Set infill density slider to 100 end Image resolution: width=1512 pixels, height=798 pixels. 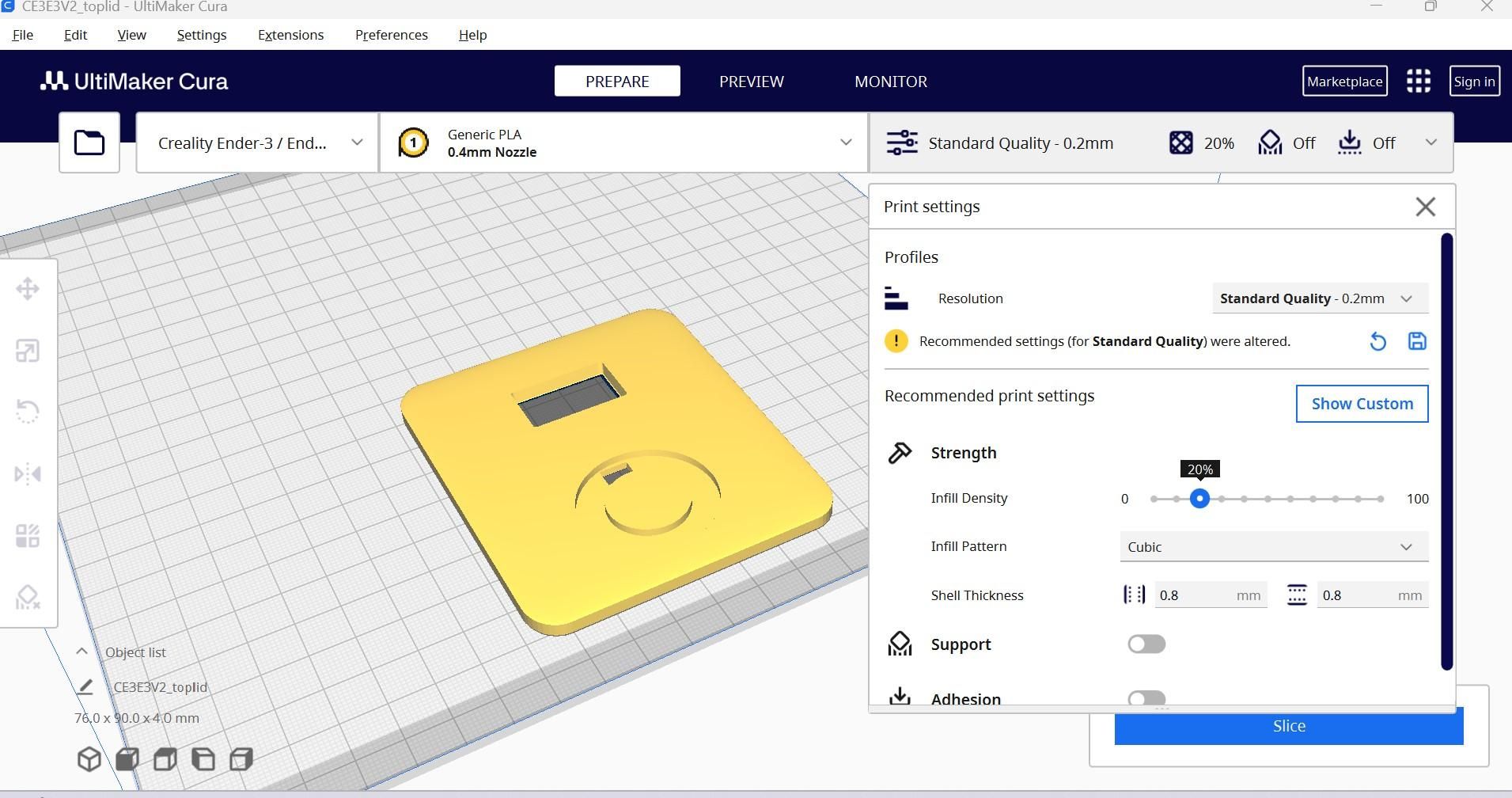tap(1381, 499)
